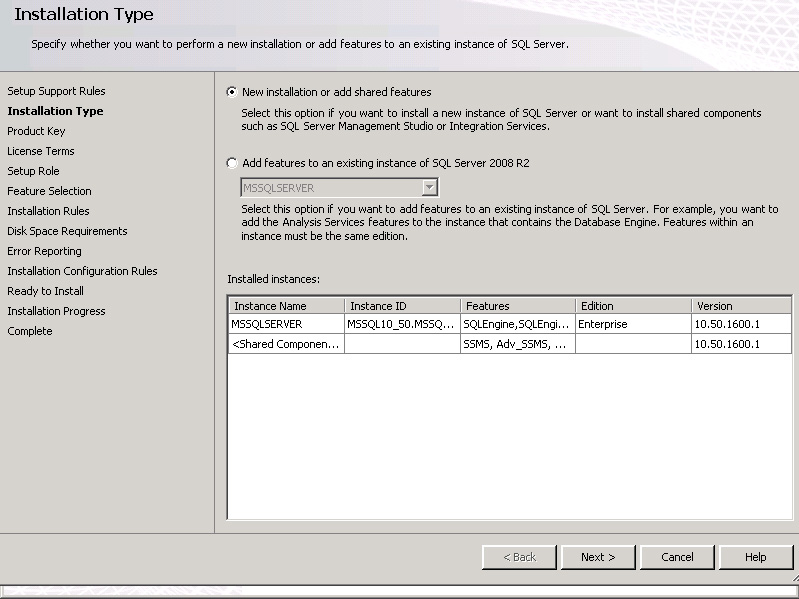Click the Enterprise edition cell
The image size is (799, 599).
(x=633, y=324)
